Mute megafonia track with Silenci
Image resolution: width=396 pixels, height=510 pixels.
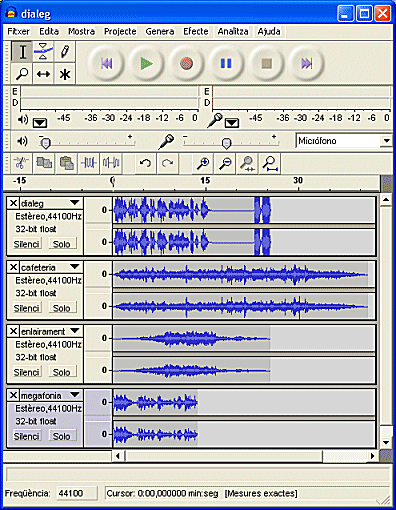click(27, 436)
